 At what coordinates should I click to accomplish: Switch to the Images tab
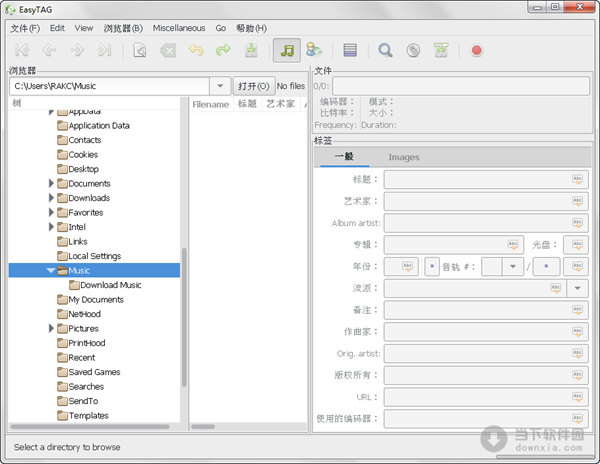click(x=403, y=157)
